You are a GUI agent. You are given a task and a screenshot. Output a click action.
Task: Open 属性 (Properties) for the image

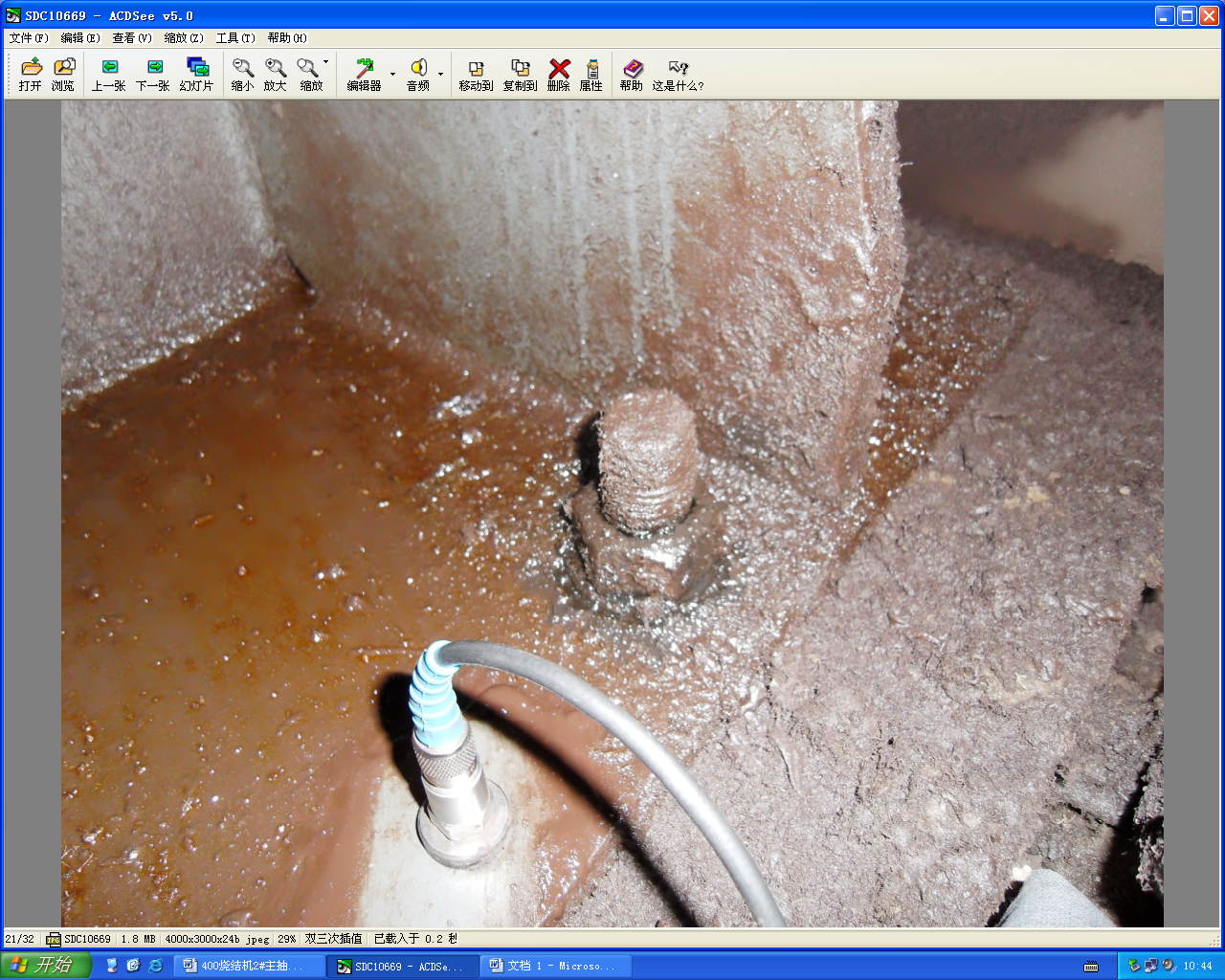[x=591, y=75]
